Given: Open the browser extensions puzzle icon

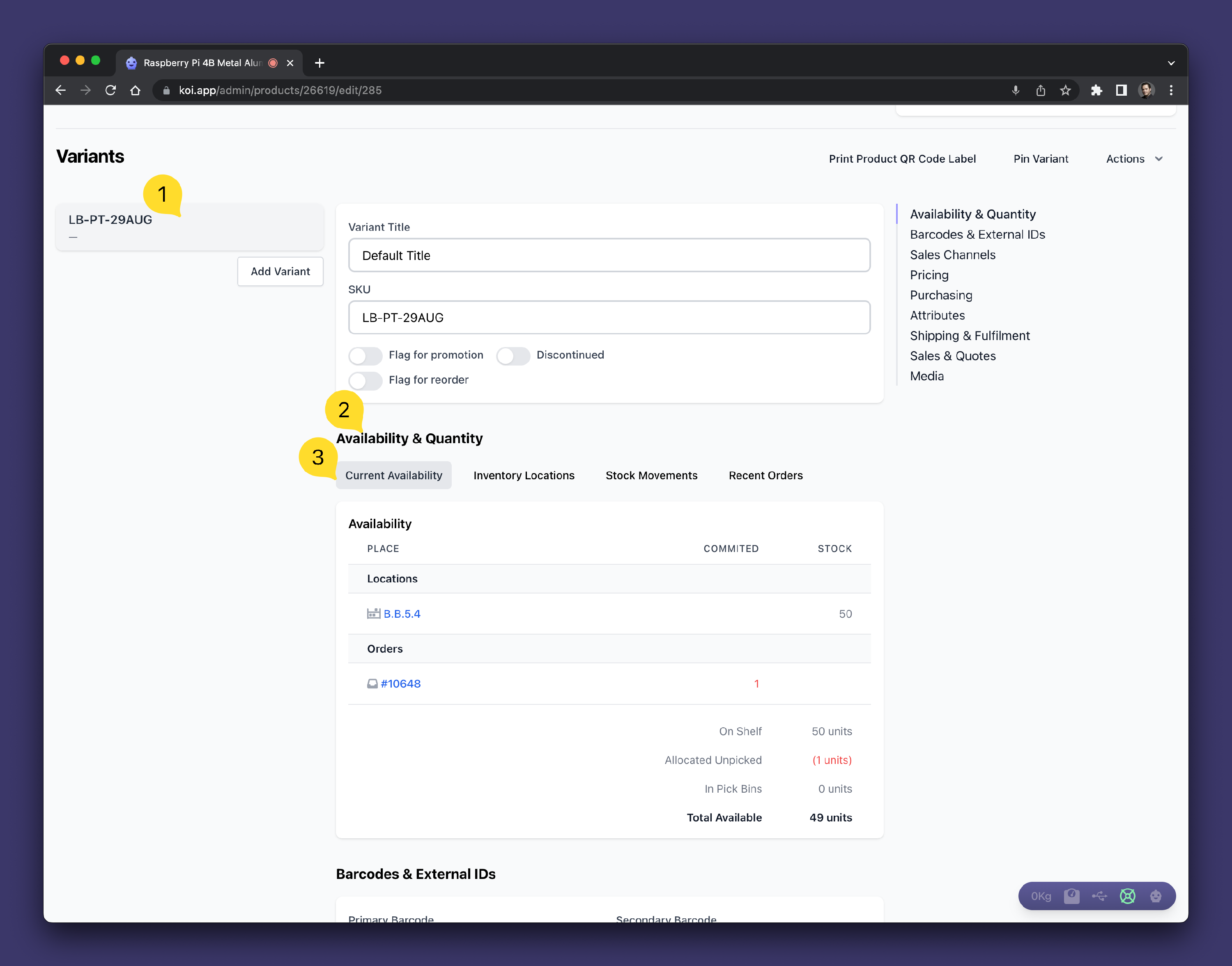Looking at the screenshot, I should pyautogui.click(x=1096, y=90).
